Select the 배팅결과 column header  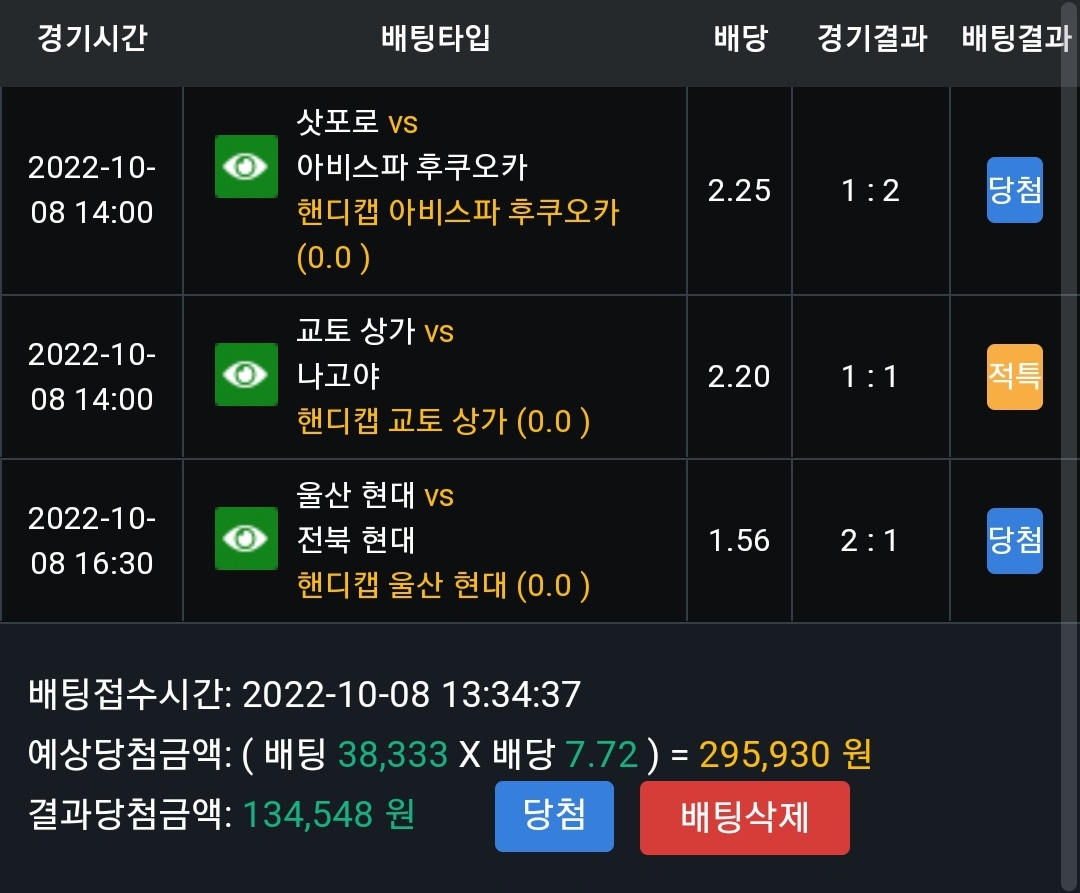point(1017,38)
